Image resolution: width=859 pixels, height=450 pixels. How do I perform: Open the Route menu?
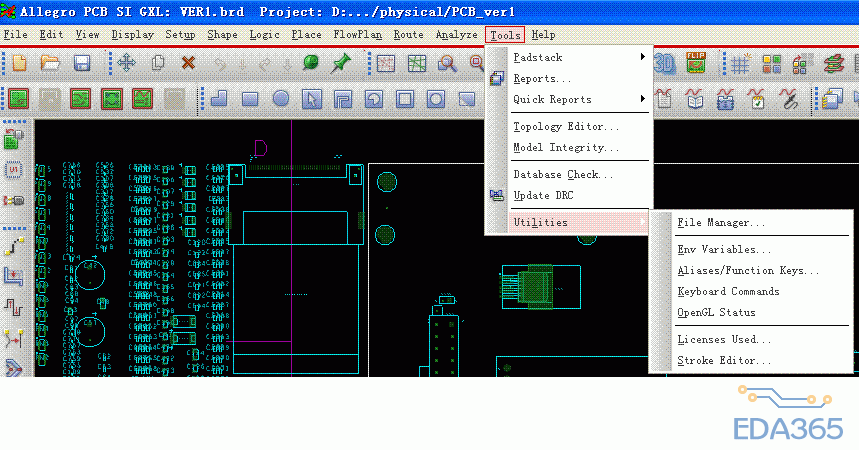coord(409,35)
